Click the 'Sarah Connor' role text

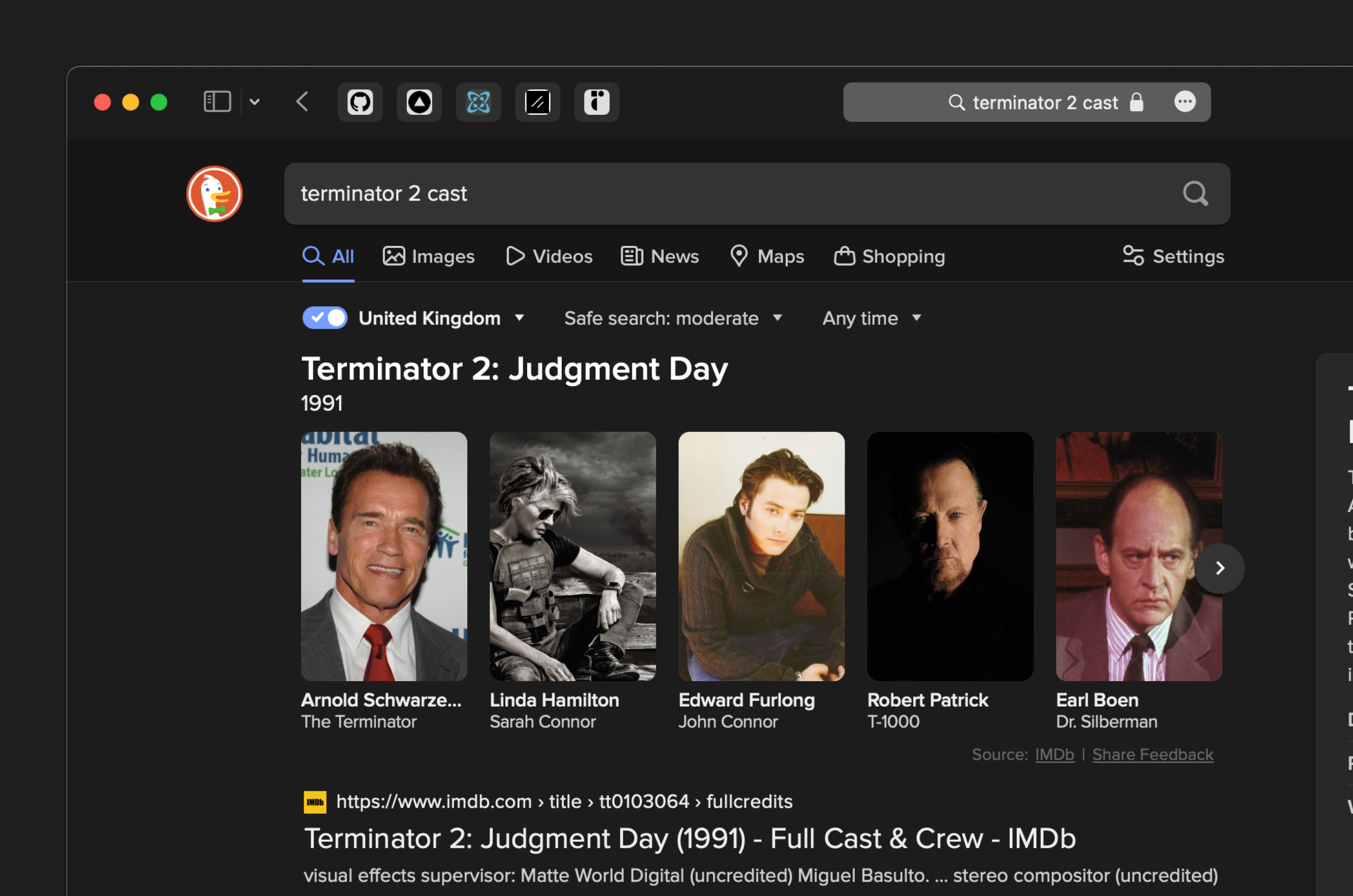click(543, 722)
